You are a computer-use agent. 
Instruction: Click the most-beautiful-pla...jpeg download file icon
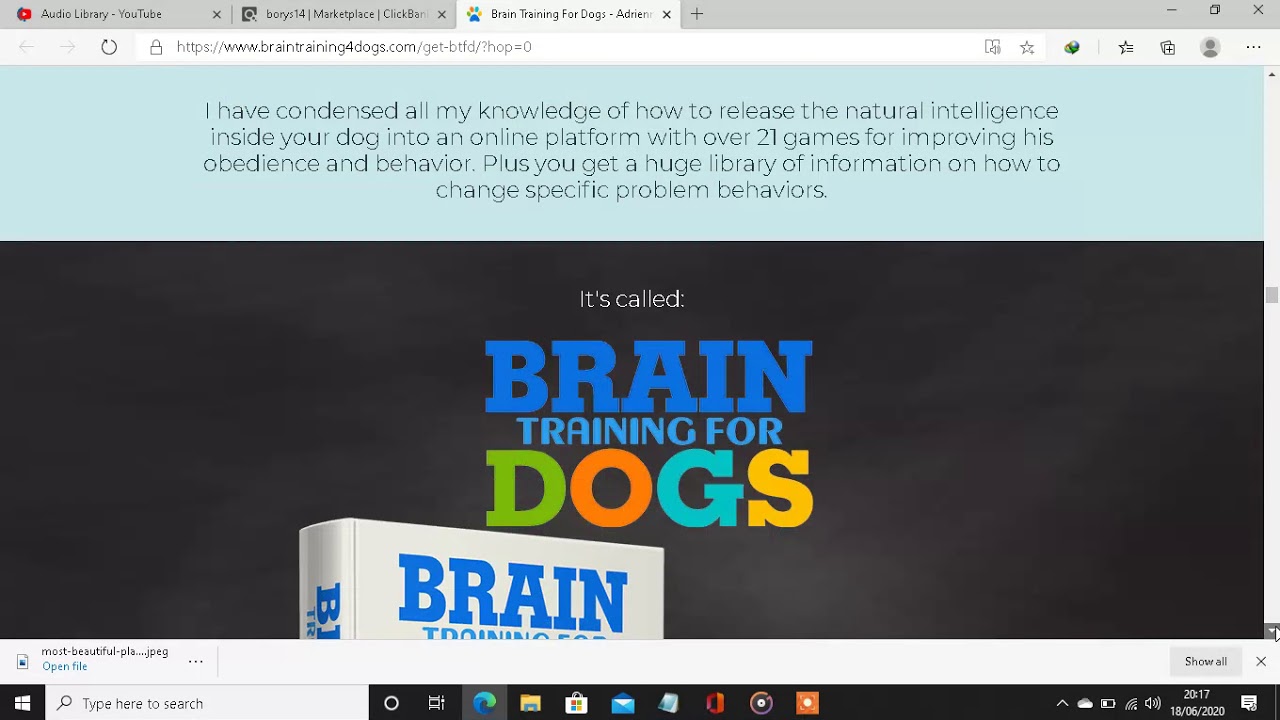pyautogui.click(x=22, y=661)
